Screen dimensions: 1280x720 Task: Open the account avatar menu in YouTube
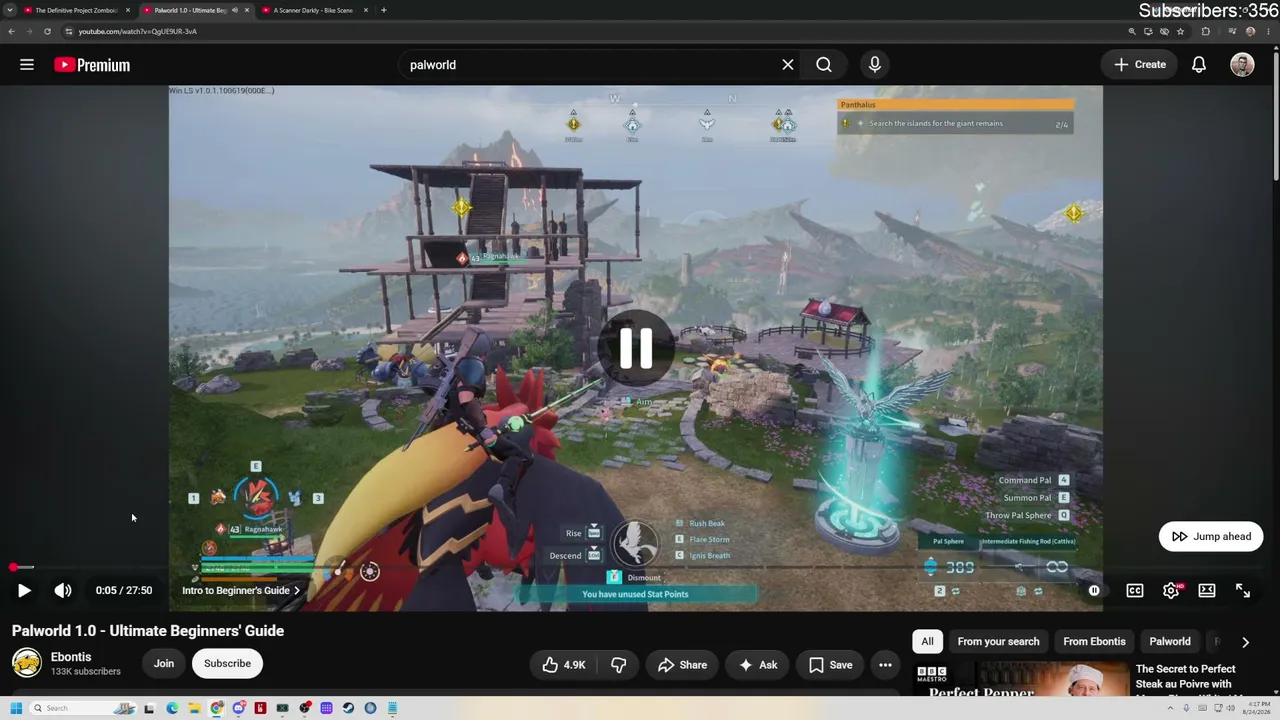[x=1242, y=65]
